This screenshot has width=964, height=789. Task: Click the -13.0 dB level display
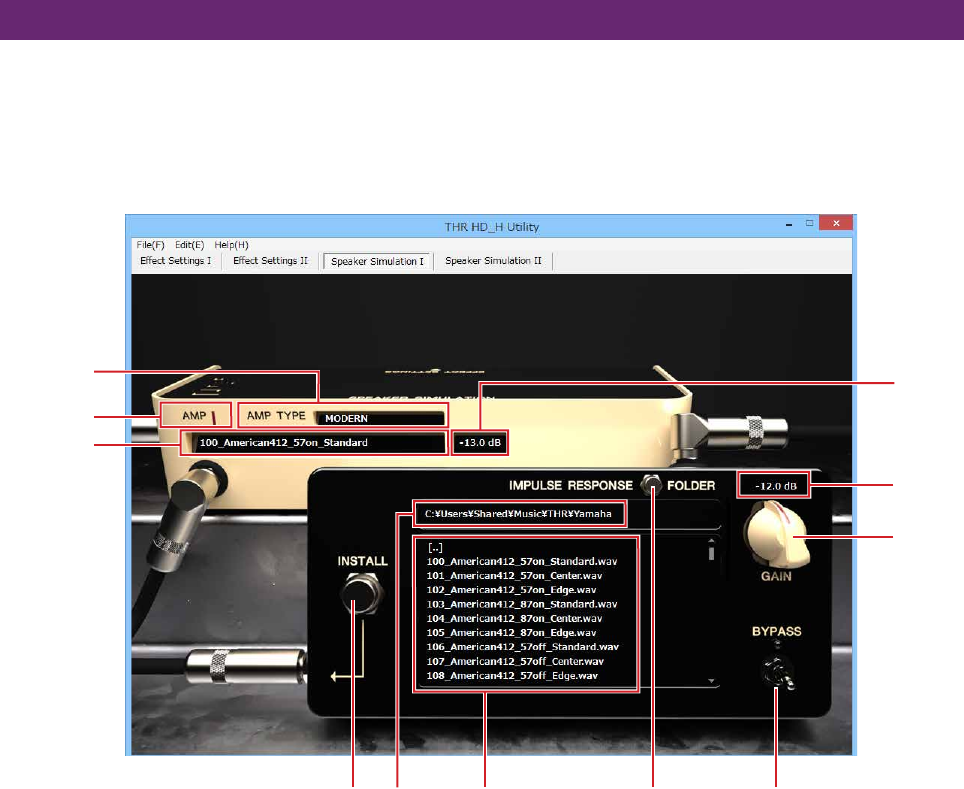pyautogui.click(x=480, y=443)
